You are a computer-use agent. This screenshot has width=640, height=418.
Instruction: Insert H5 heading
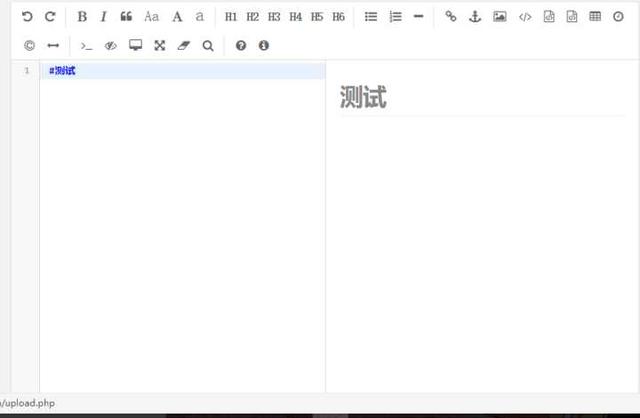pos(317,17)
